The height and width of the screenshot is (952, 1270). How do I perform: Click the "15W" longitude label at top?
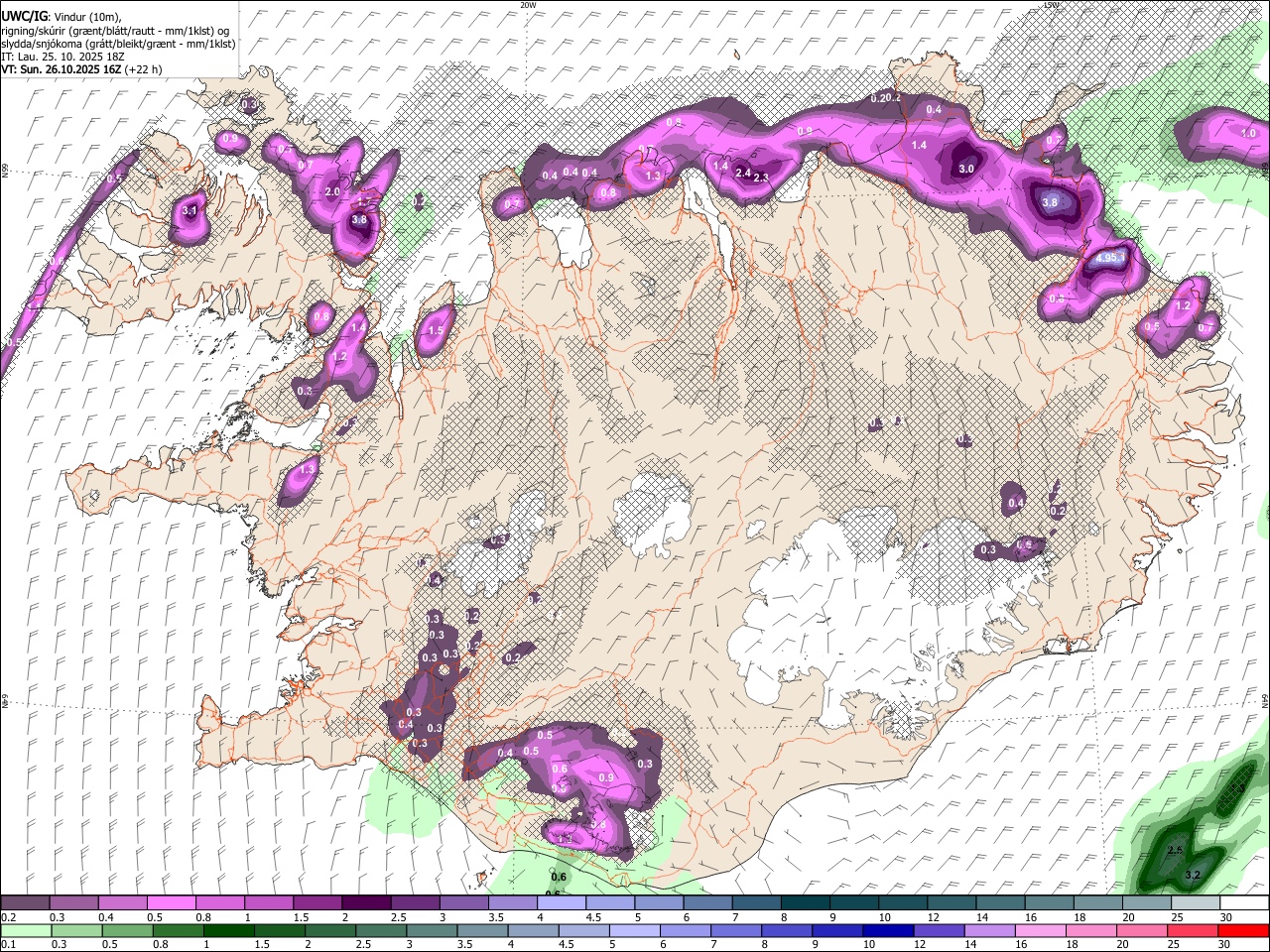tap(1052, 5)
